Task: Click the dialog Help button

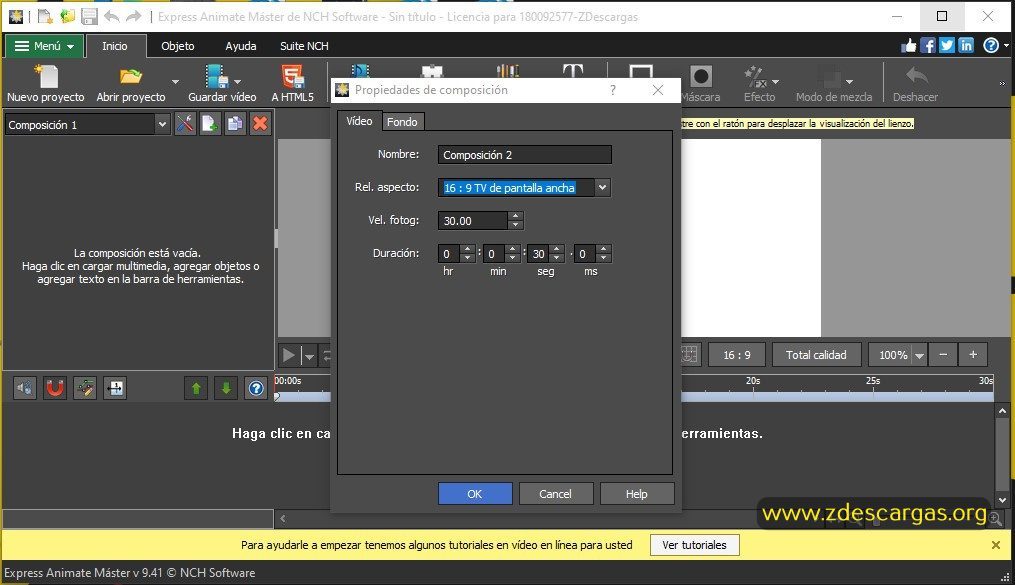Action: 636,494
